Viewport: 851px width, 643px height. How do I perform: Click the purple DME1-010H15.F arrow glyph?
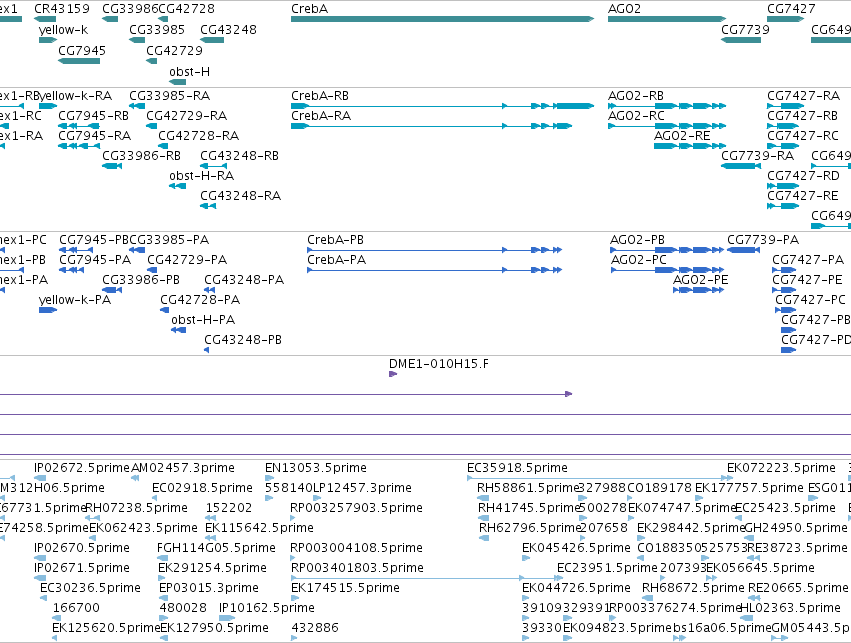393,374
